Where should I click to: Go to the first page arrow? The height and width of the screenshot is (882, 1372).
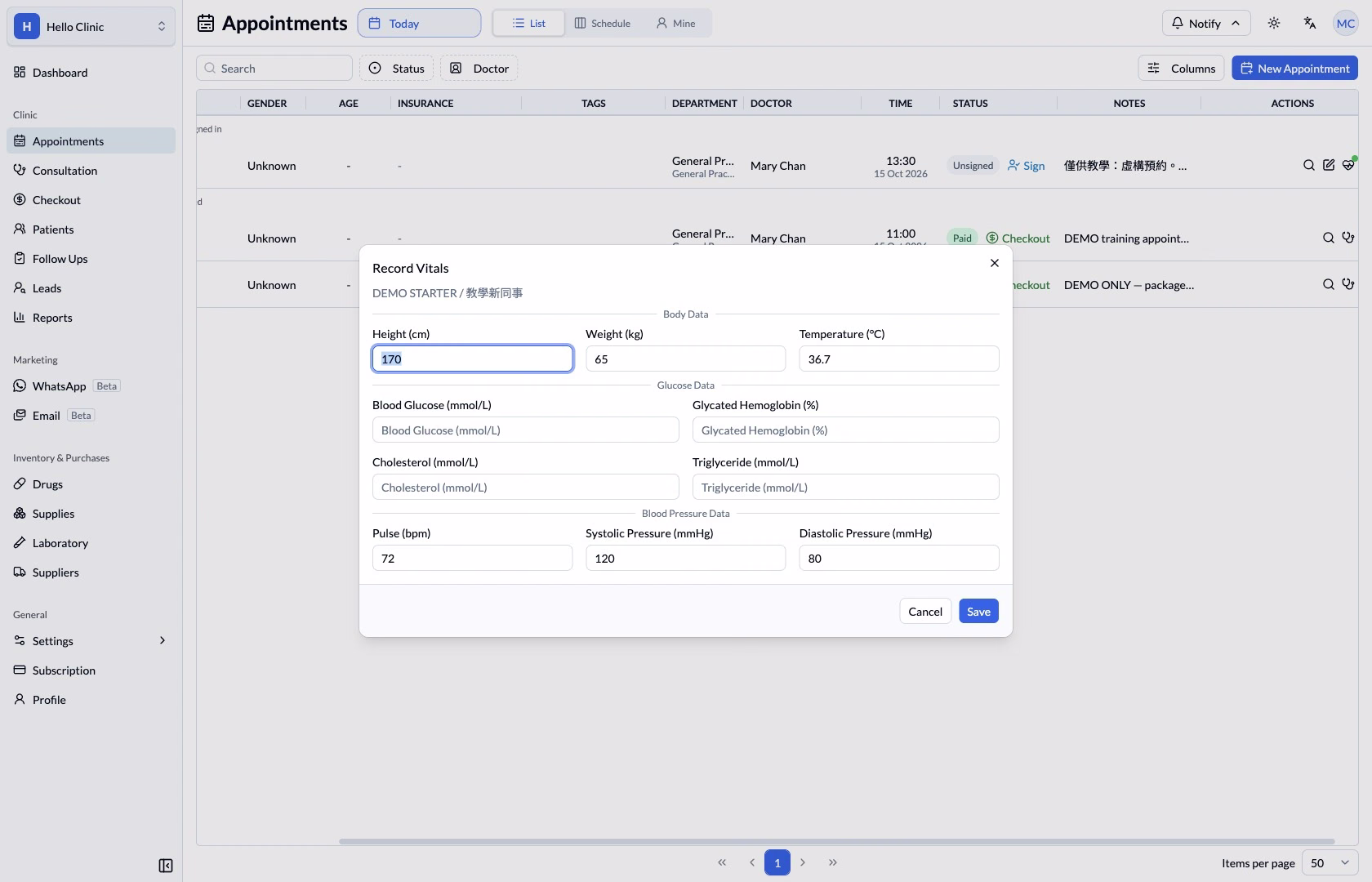722,862
